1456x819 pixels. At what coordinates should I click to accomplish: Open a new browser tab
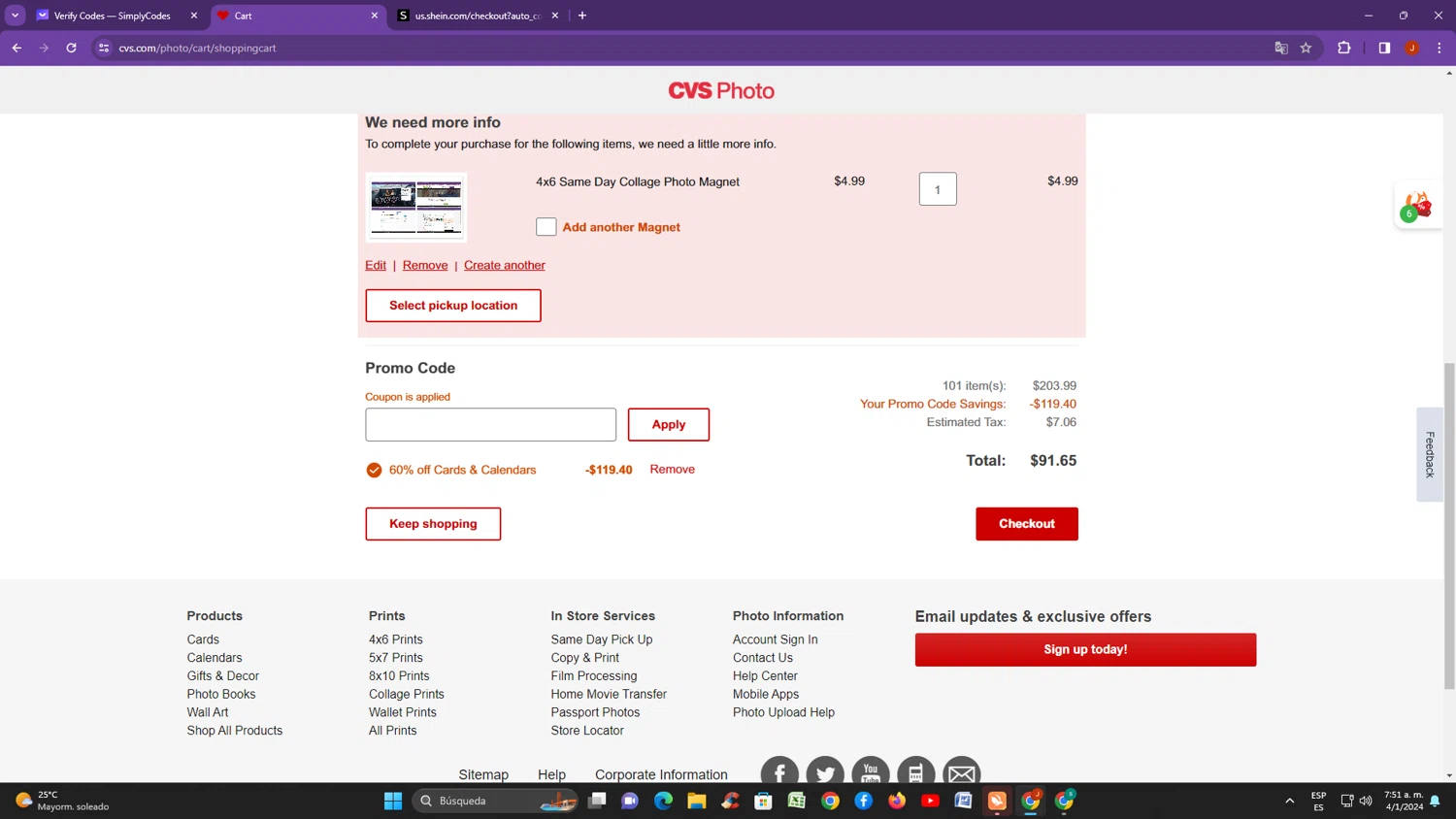click(x=582, y=16)
